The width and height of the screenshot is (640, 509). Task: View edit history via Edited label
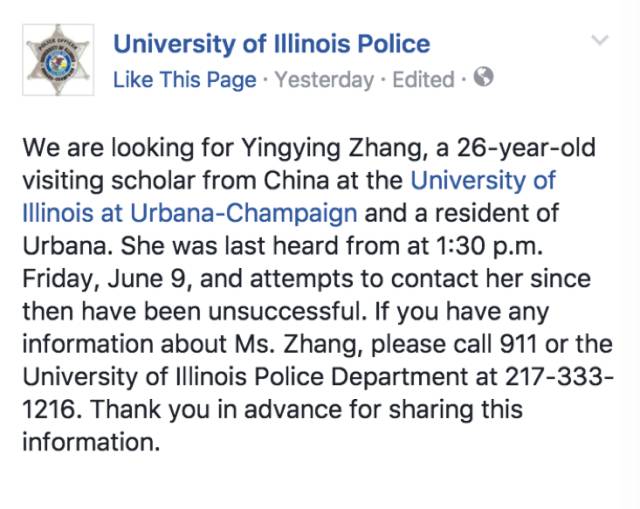point(424,80)
